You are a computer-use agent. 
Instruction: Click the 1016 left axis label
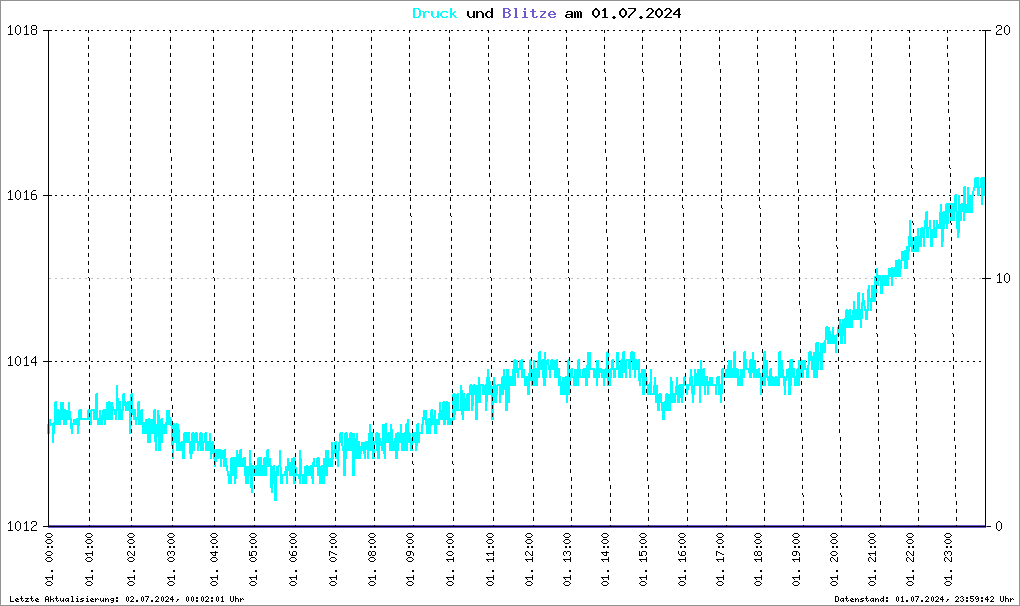22,196
